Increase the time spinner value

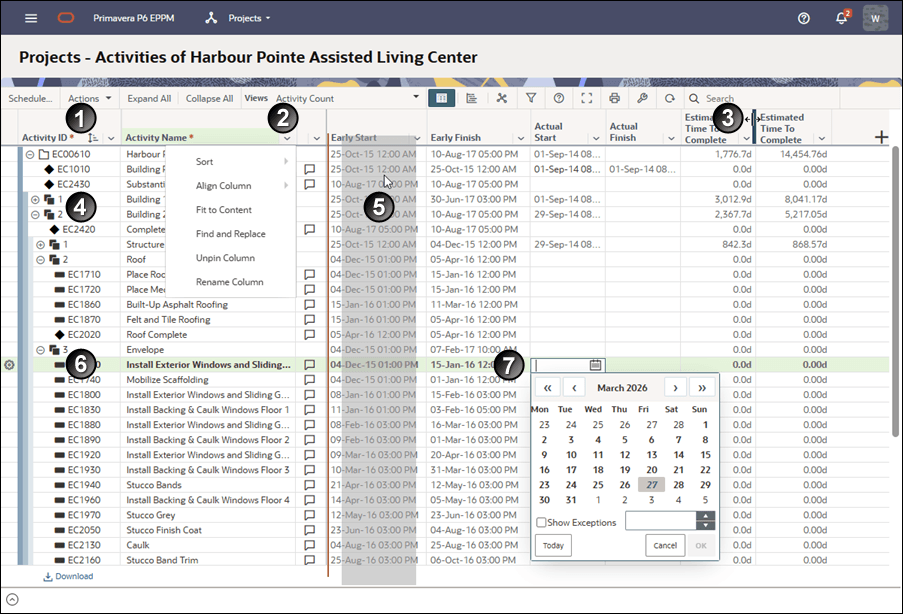tap(705, 516)
